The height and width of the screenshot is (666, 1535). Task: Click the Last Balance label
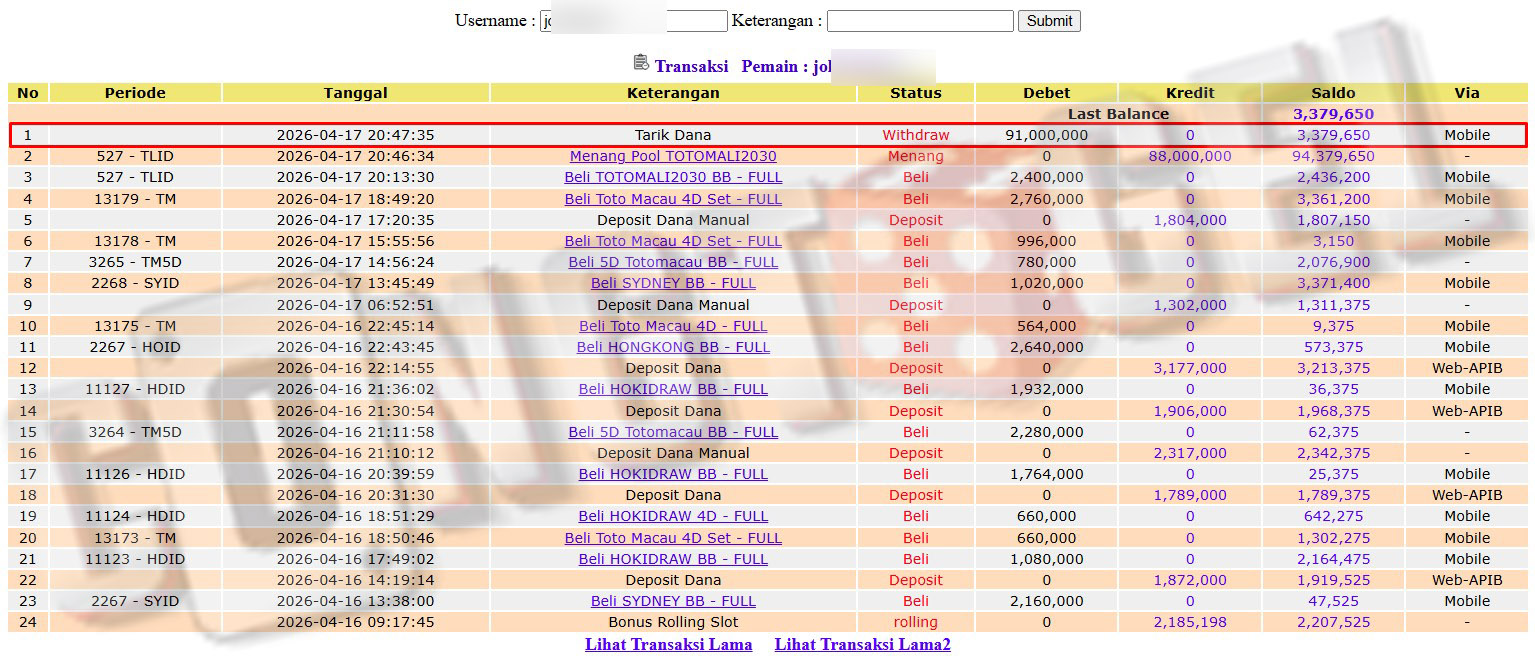[1118, 114]
